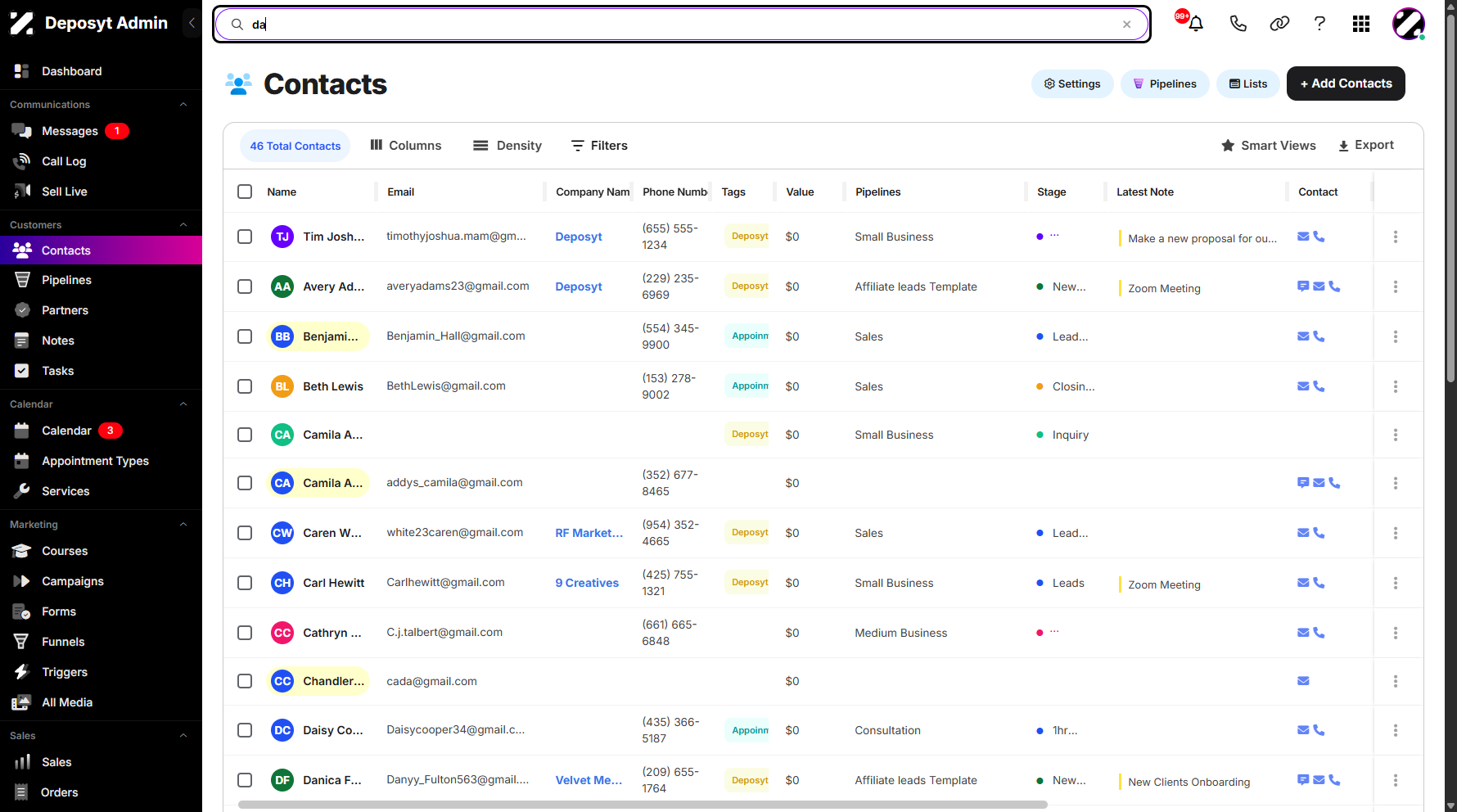Collapse the Customers sidebar section
Viewport: 1457px width, 812px height.
point(183,225)
